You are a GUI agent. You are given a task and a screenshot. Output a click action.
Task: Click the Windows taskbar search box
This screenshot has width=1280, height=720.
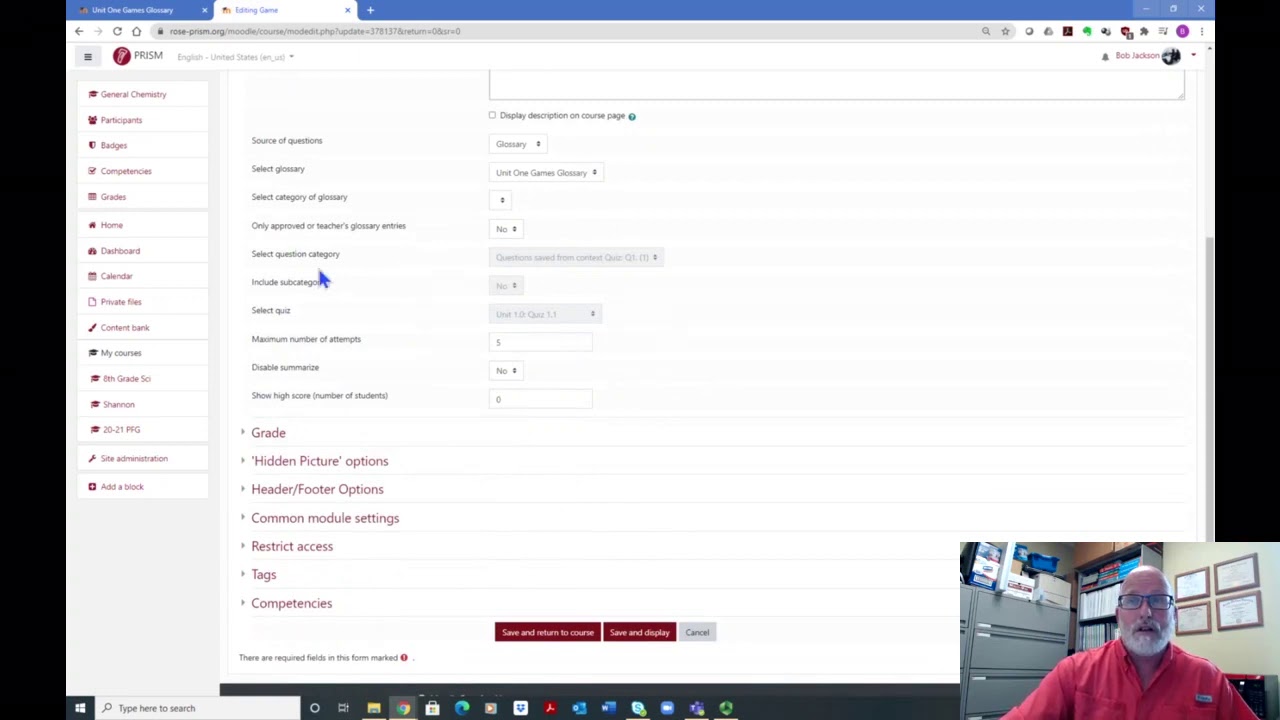point(196,708)
